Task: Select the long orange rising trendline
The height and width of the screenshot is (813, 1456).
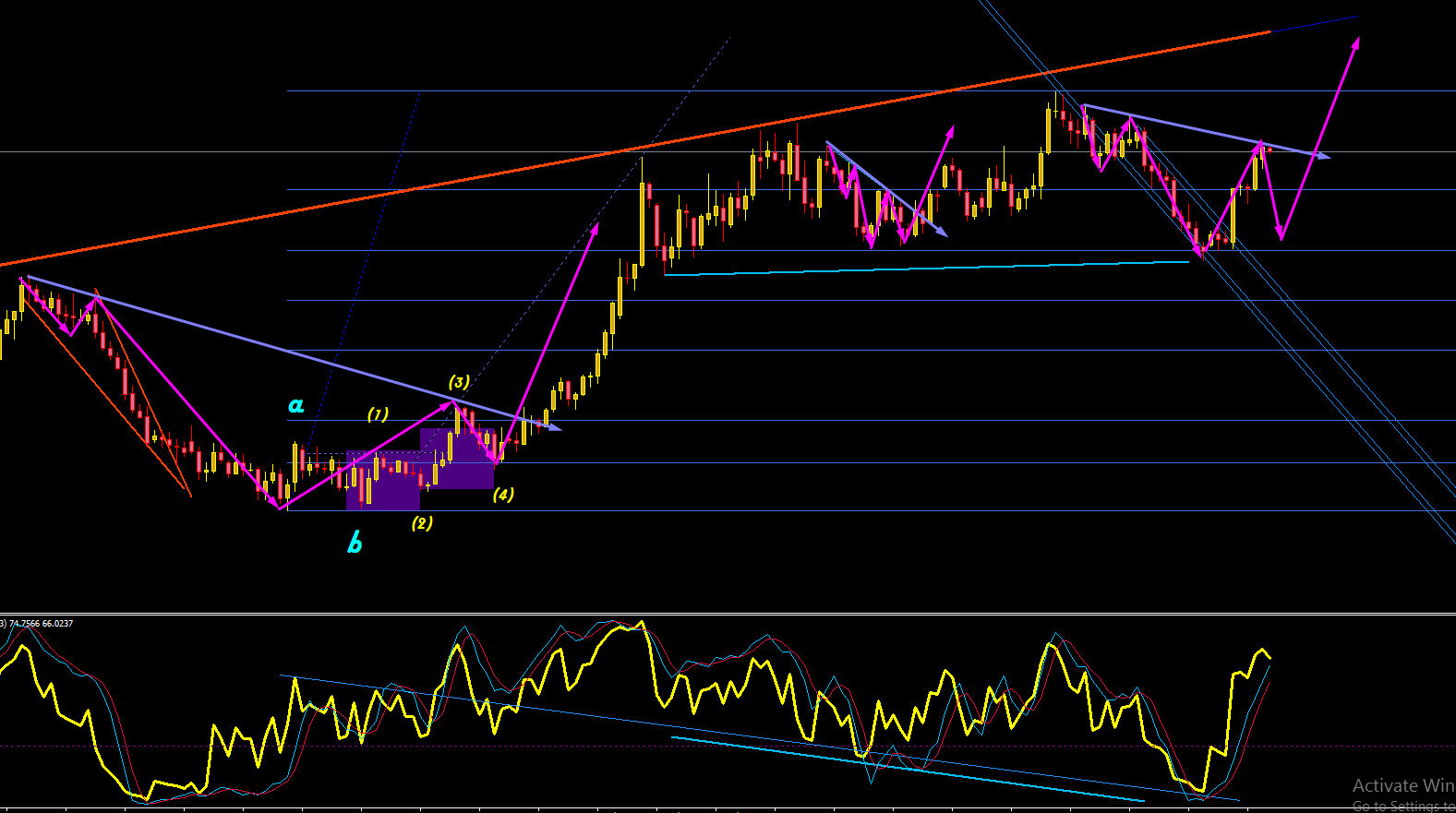Action: pyautogui.click(x=635, y=149)
